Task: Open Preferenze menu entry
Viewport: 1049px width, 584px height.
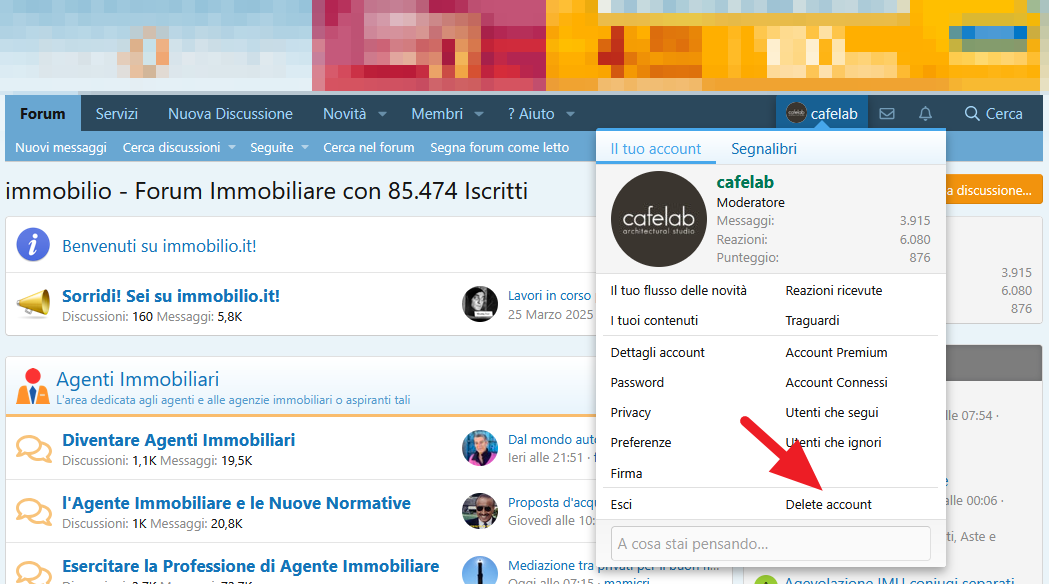Action: [x=641, y=443]
